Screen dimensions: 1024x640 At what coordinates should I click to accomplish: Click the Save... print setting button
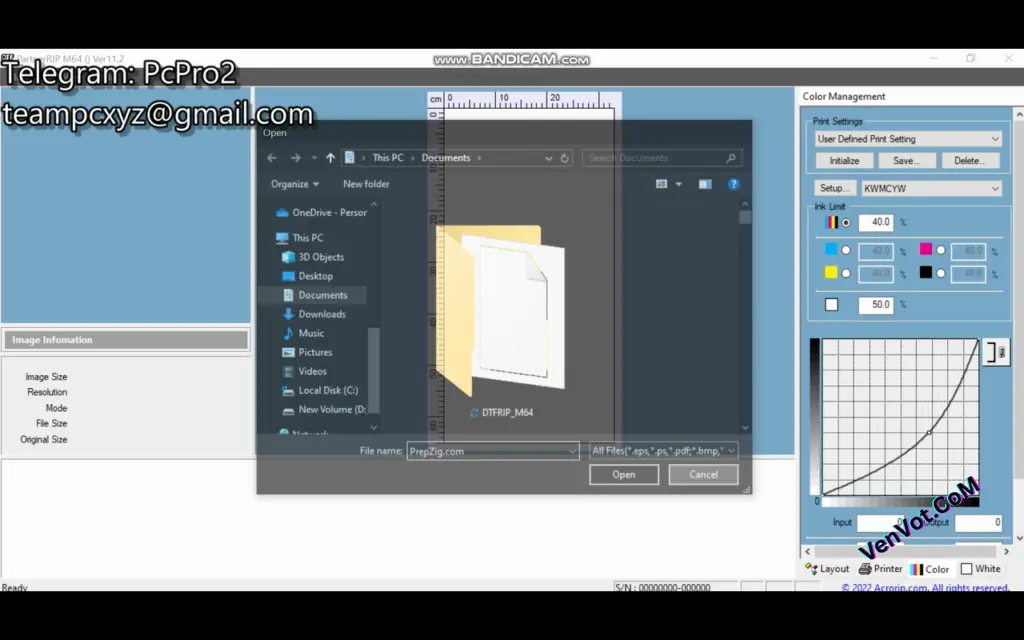click(x=906, y=161)
